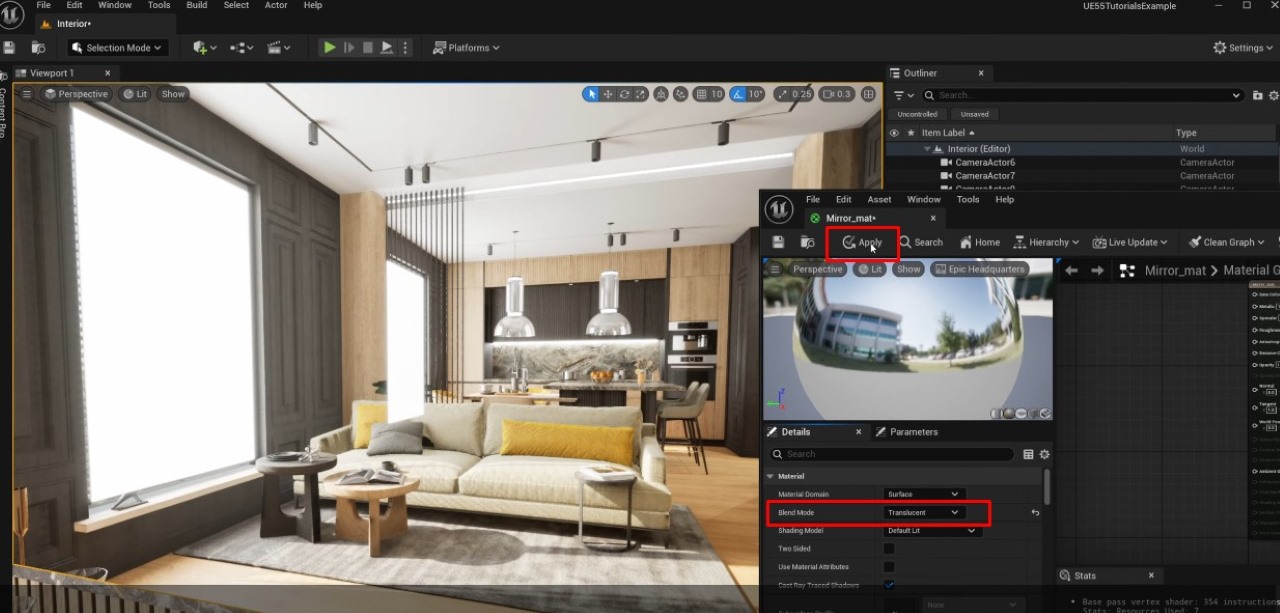Viewport: 1280px width, 613px height.
Task: Select the Scale tool in the viewport toolbar
Action: click(x=641, y=94)
